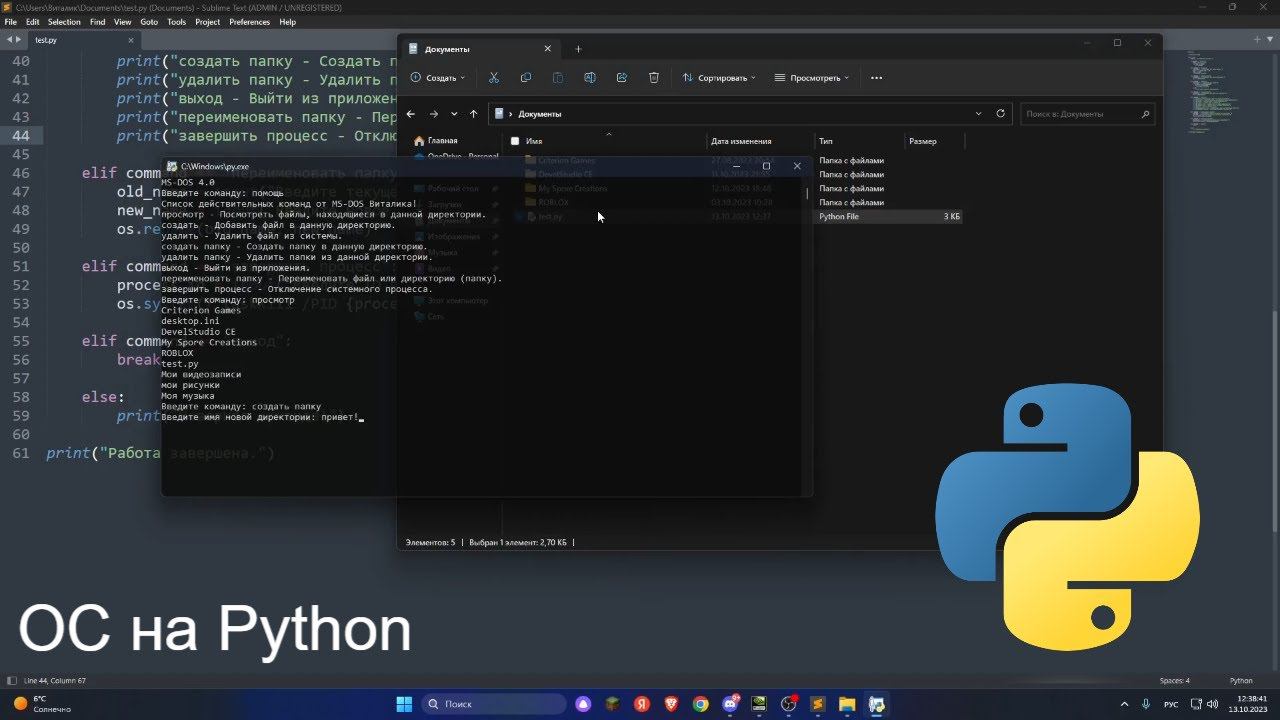The height and width of the screenshot is (720, 1280).
Task: Click the breadcrumb chevron before Документы
Action: (x=510, y=114)
